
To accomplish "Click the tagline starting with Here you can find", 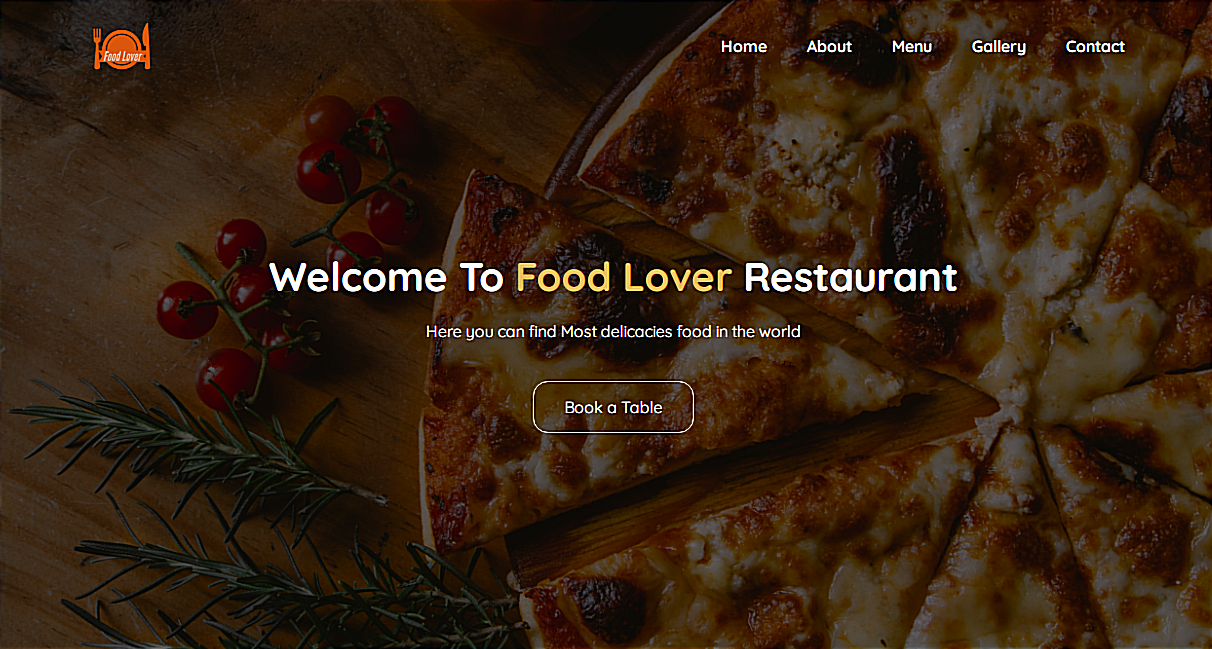I will coord(613,331).
